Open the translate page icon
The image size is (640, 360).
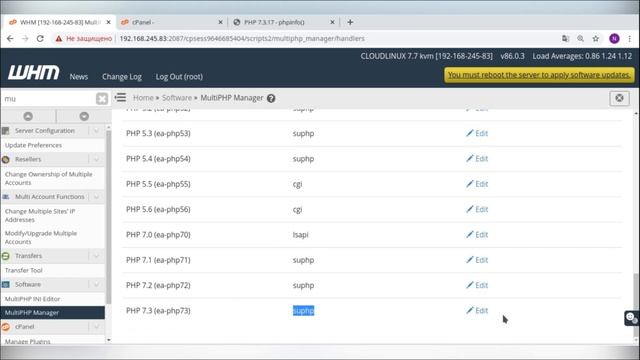point(565,38)
